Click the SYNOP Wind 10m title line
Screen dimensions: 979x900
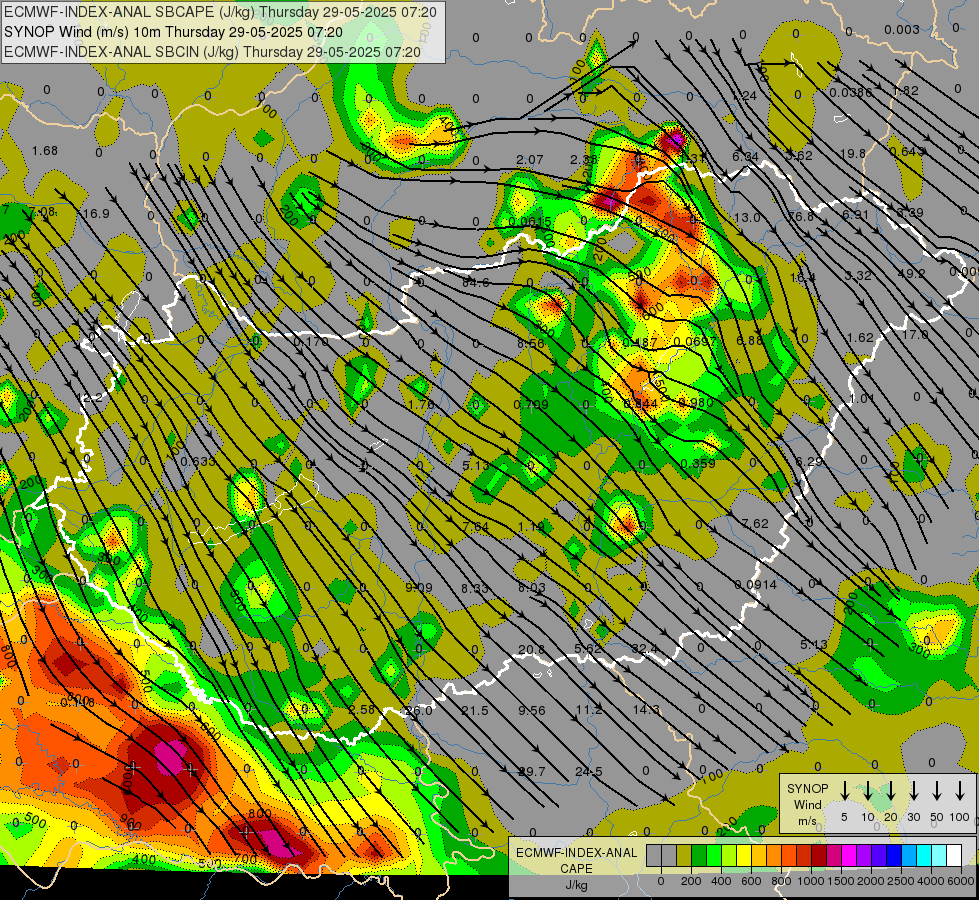[173, 32]
